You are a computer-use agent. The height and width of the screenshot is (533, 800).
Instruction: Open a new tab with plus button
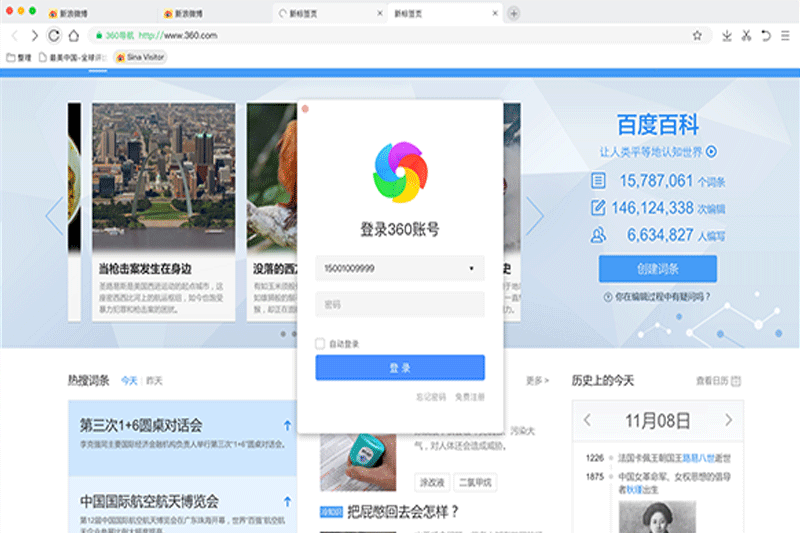[514, 14]
